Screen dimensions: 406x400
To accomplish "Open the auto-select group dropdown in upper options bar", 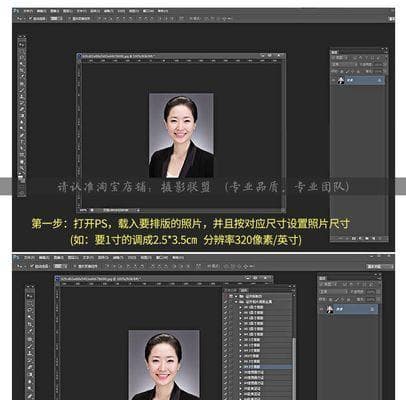I will (x=57, y=19).
